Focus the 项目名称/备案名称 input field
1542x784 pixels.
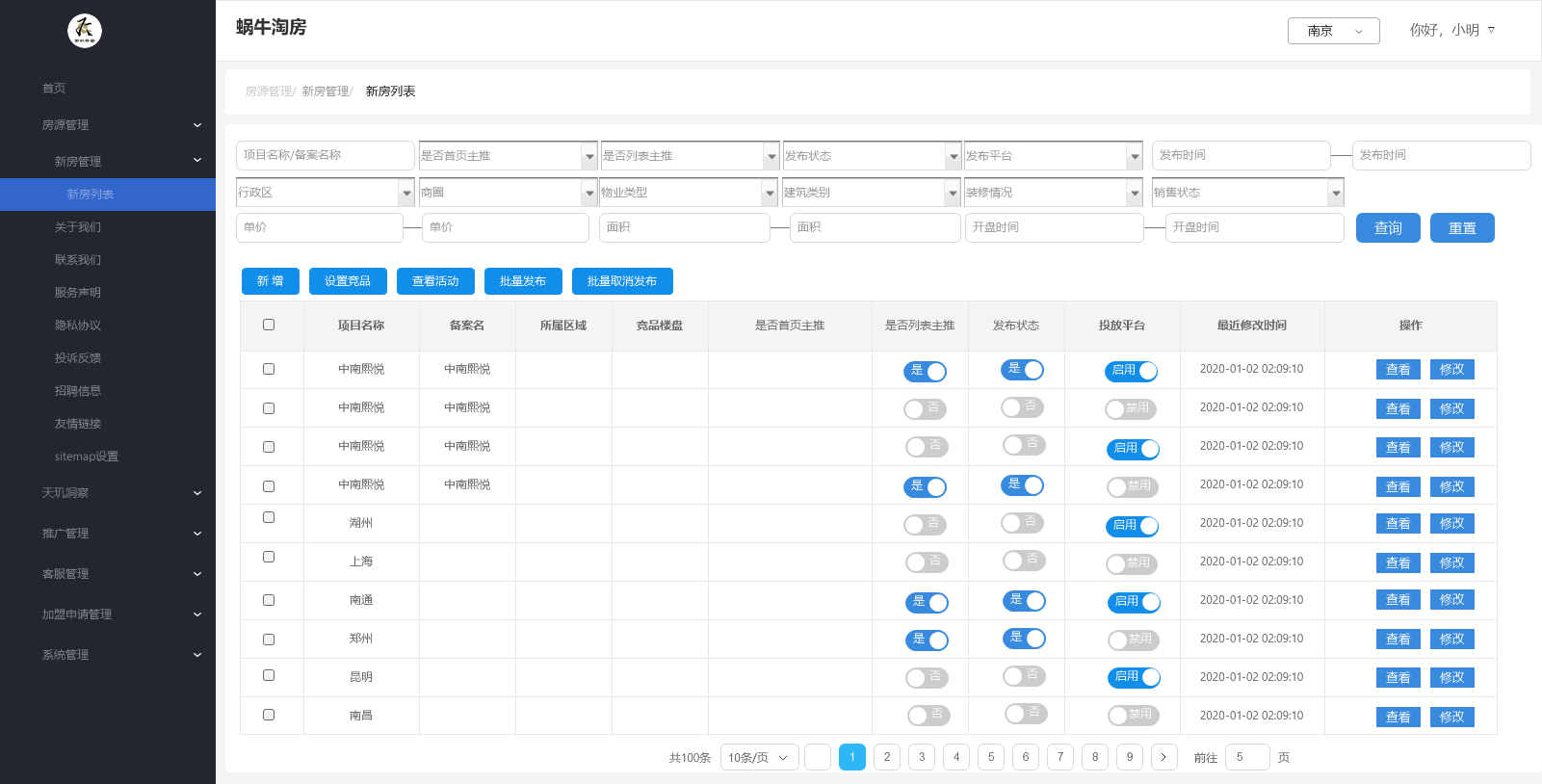[326, 155]
